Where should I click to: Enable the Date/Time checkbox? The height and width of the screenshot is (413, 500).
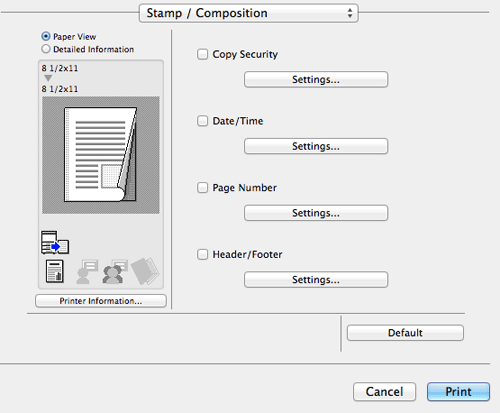tap(202, 121)
